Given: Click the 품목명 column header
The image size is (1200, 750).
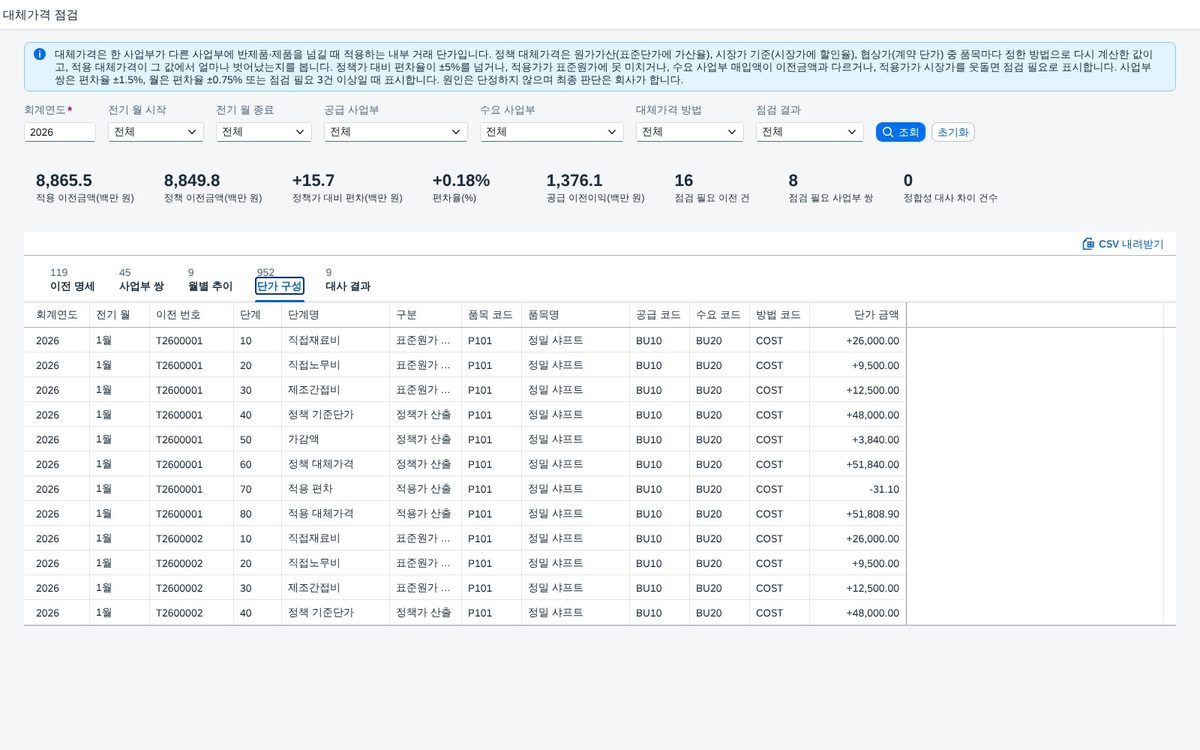Looking at the screenshot, I should (576, 315).
